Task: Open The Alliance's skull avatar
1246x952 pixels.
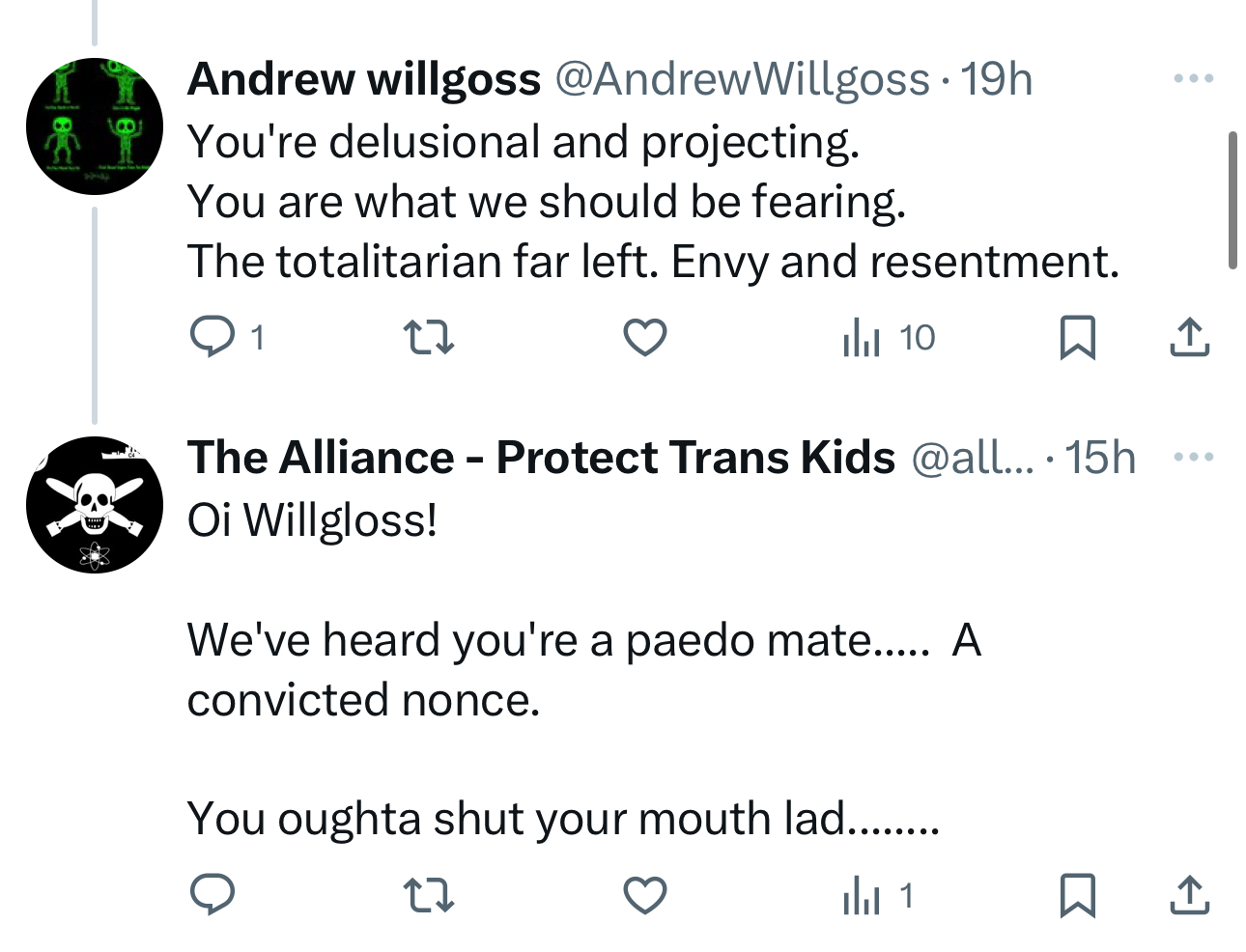Action: pos(94,504)
